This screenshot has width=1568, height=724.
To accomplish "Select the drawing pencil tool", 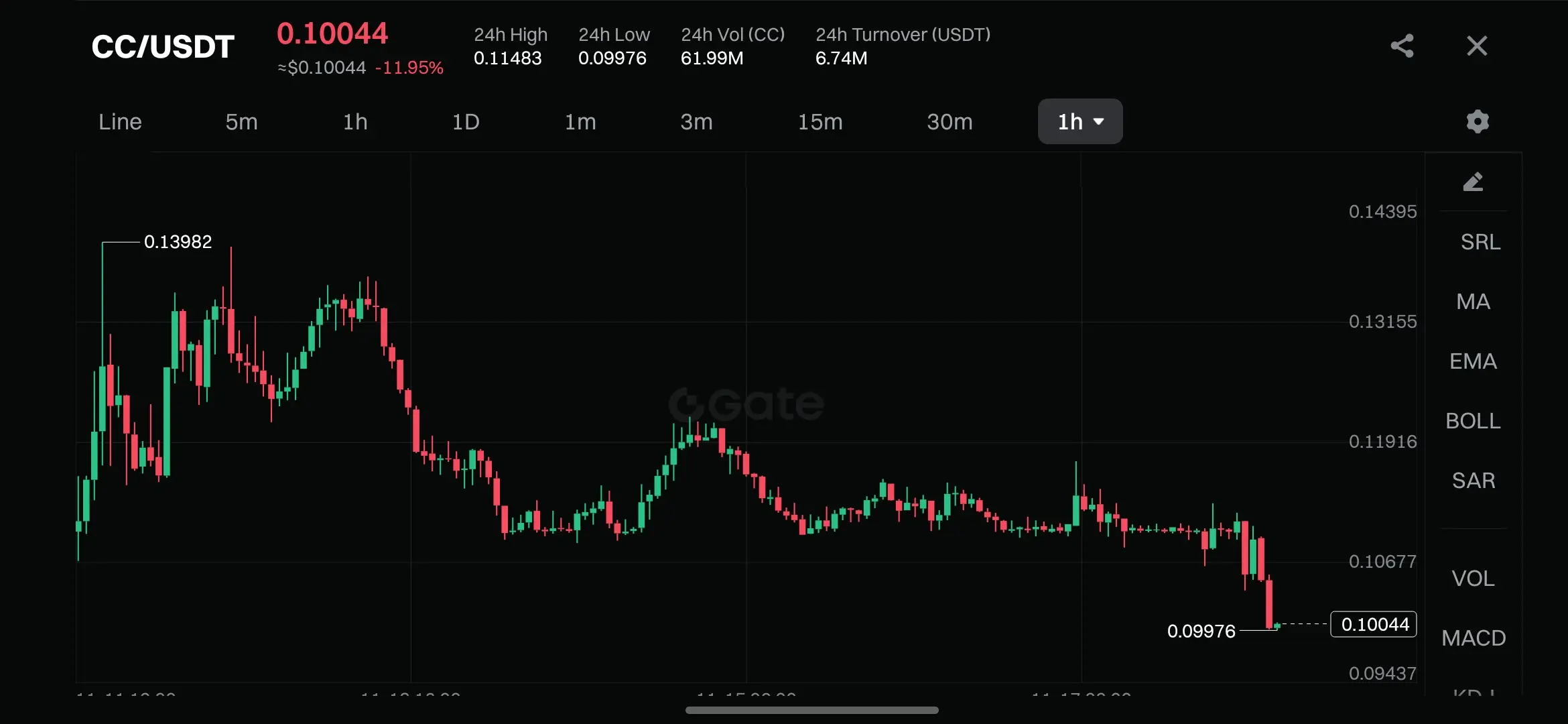I will coord(1473,182).
